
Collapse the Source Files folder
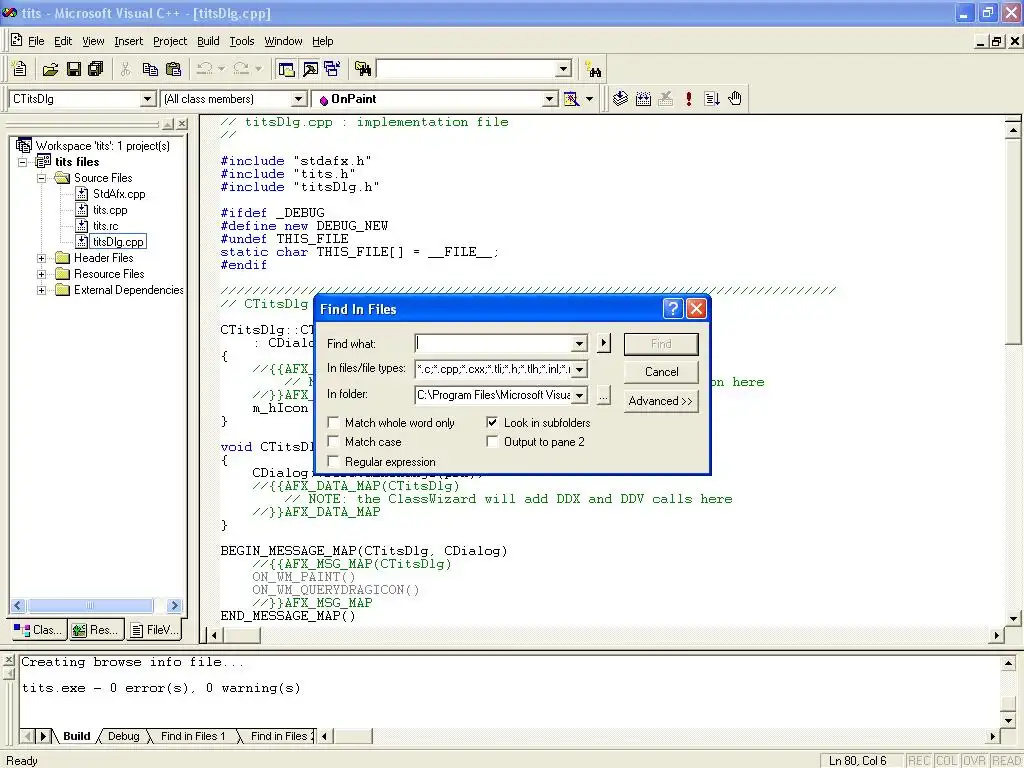click(x=41, y=178)
